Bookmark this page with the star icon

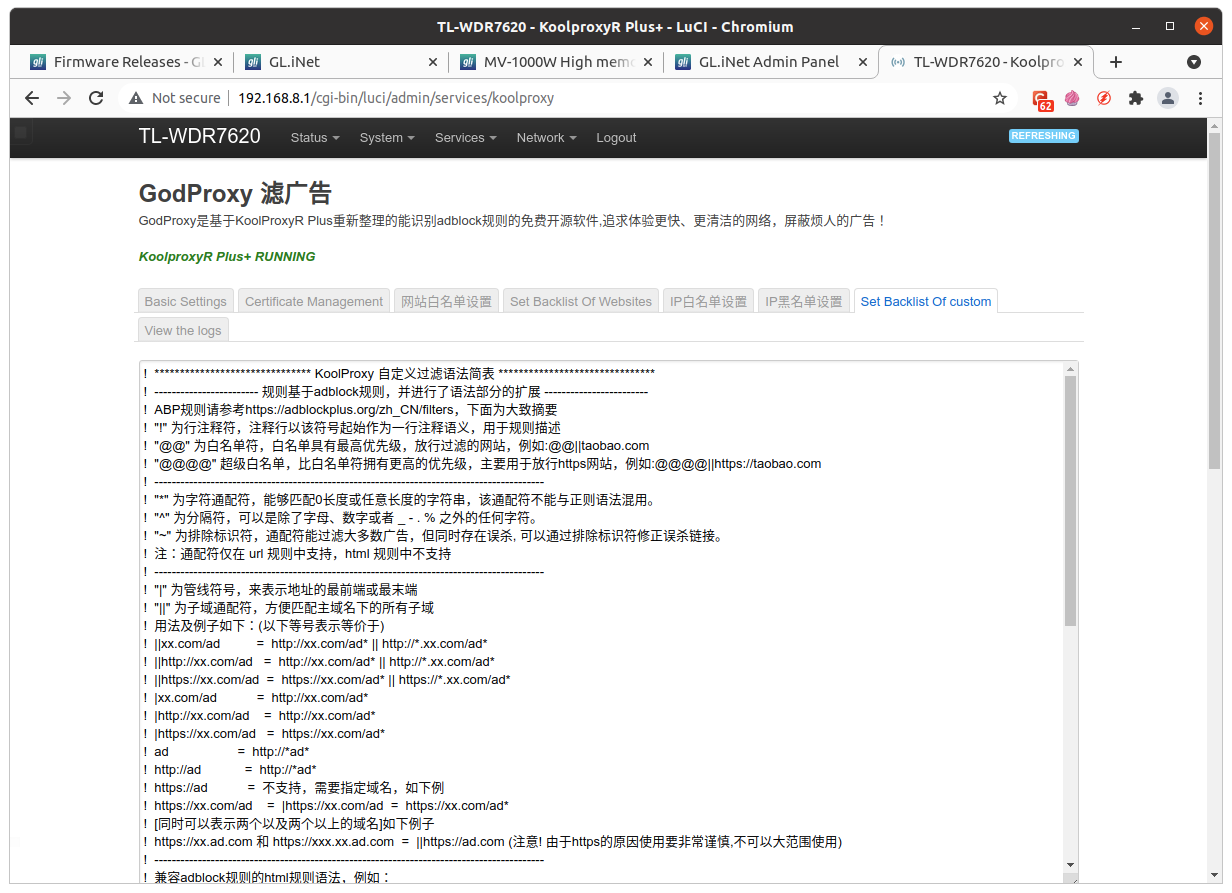click(x=999, y=98)
